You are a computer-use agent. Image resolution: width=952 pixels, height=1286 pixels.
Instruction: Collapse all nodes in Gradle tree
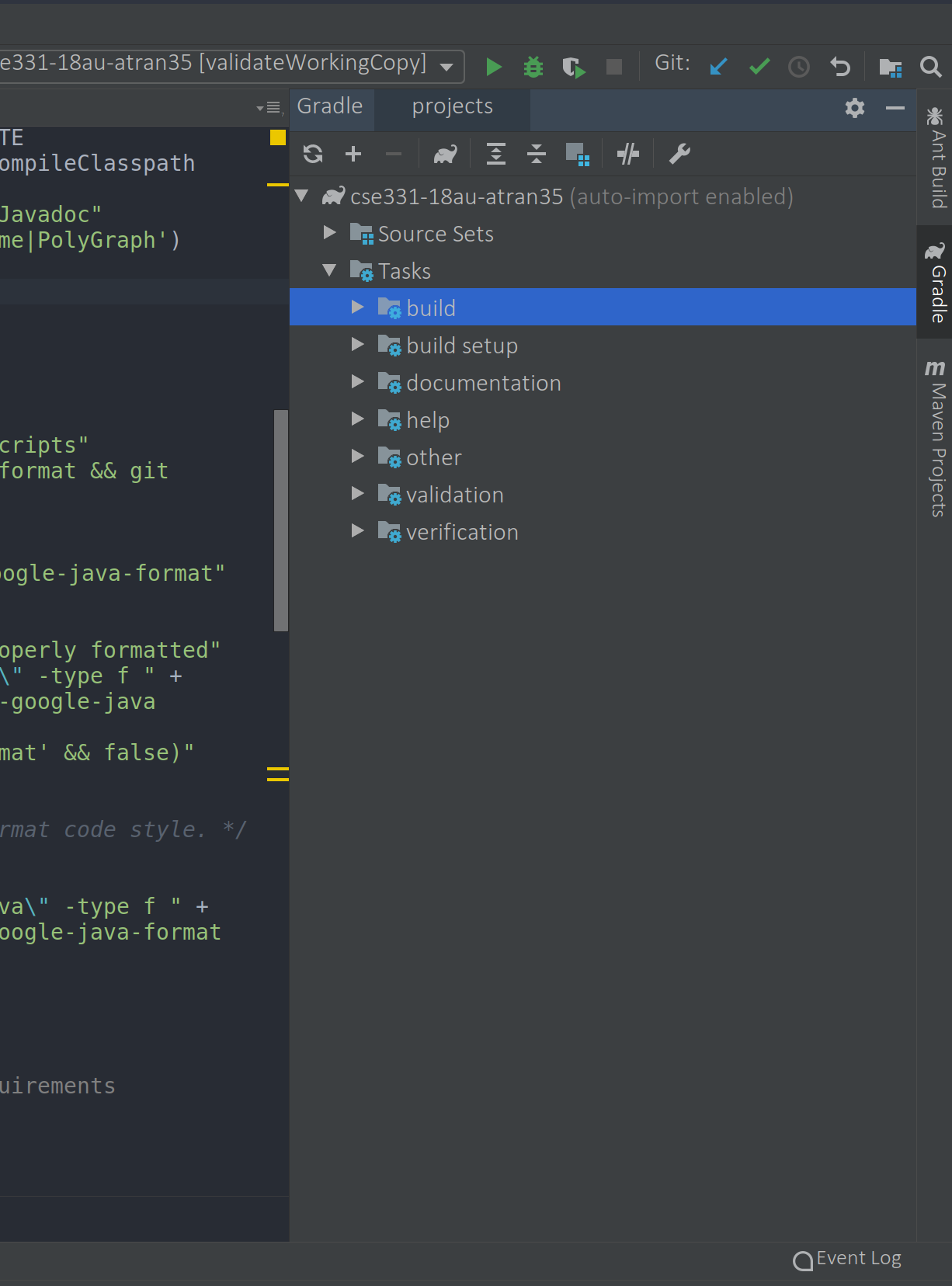click(x=537, y=154)
